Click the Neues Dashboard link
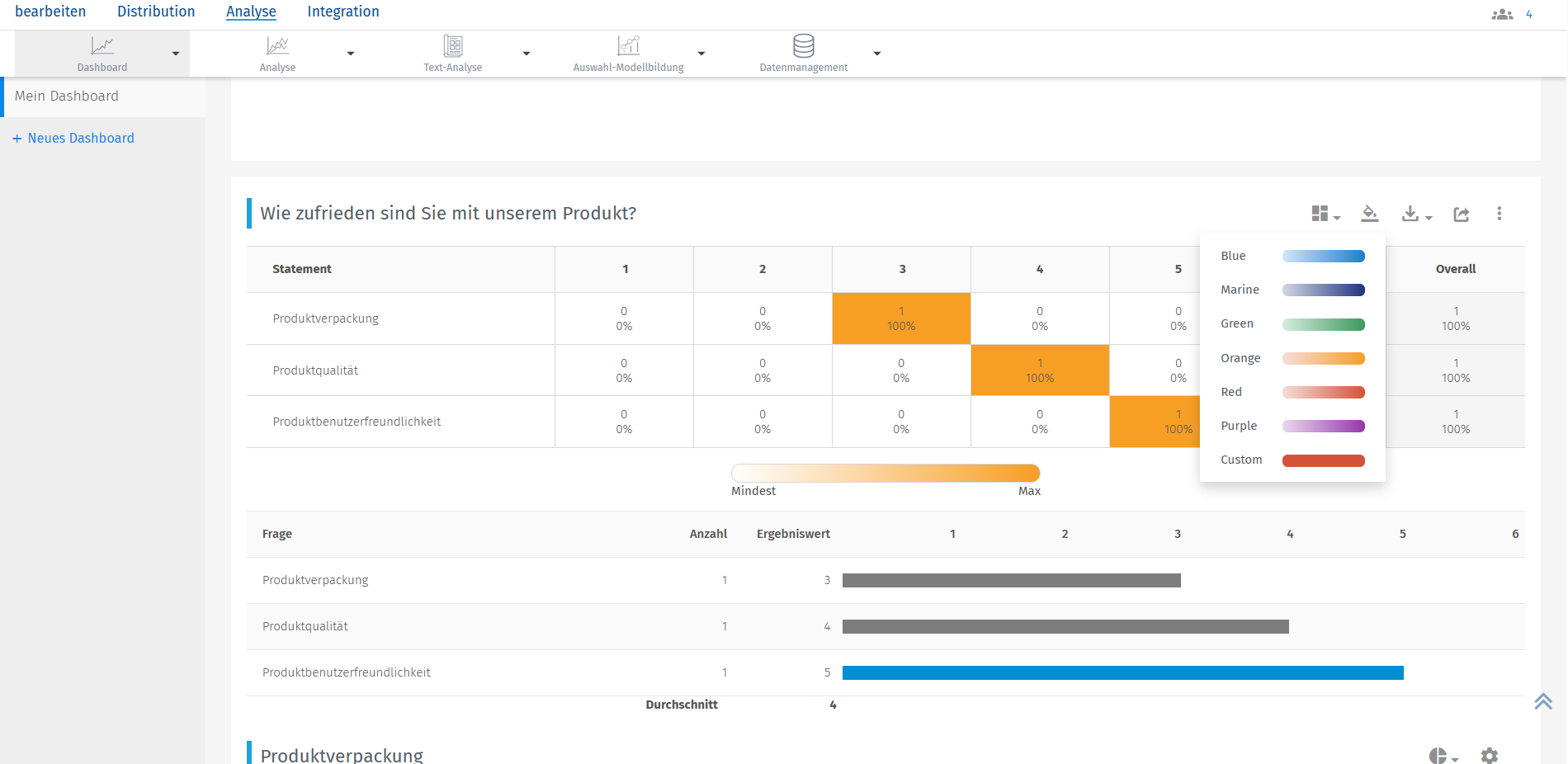1568x764 pixels. click(x=81, y=138)
